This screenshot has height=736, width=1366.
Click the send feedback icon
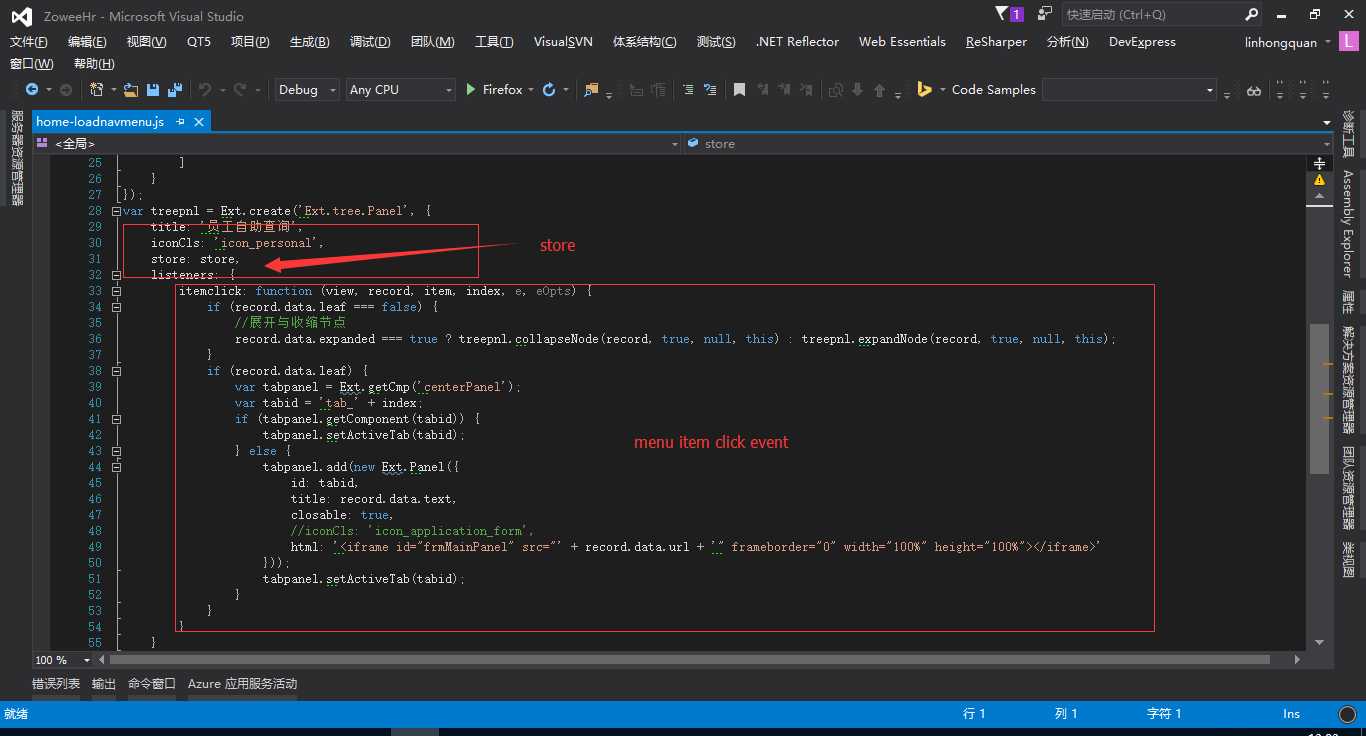tap(1045, 14)
